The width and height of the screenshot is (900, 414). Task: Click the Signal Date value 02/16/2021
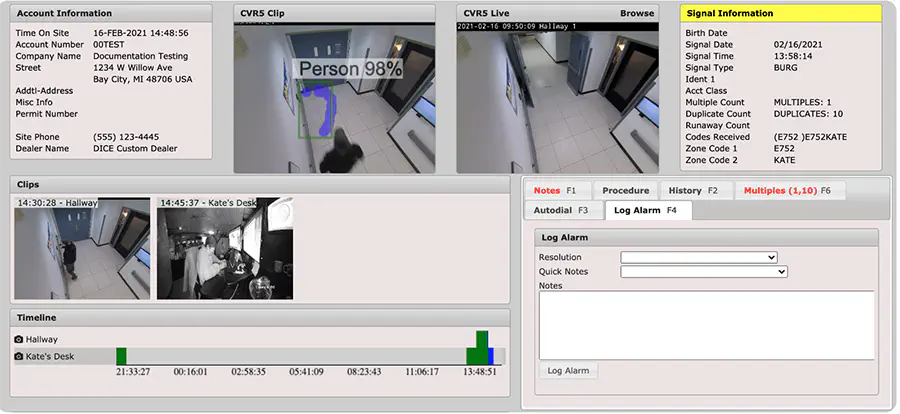pos(798,45)
